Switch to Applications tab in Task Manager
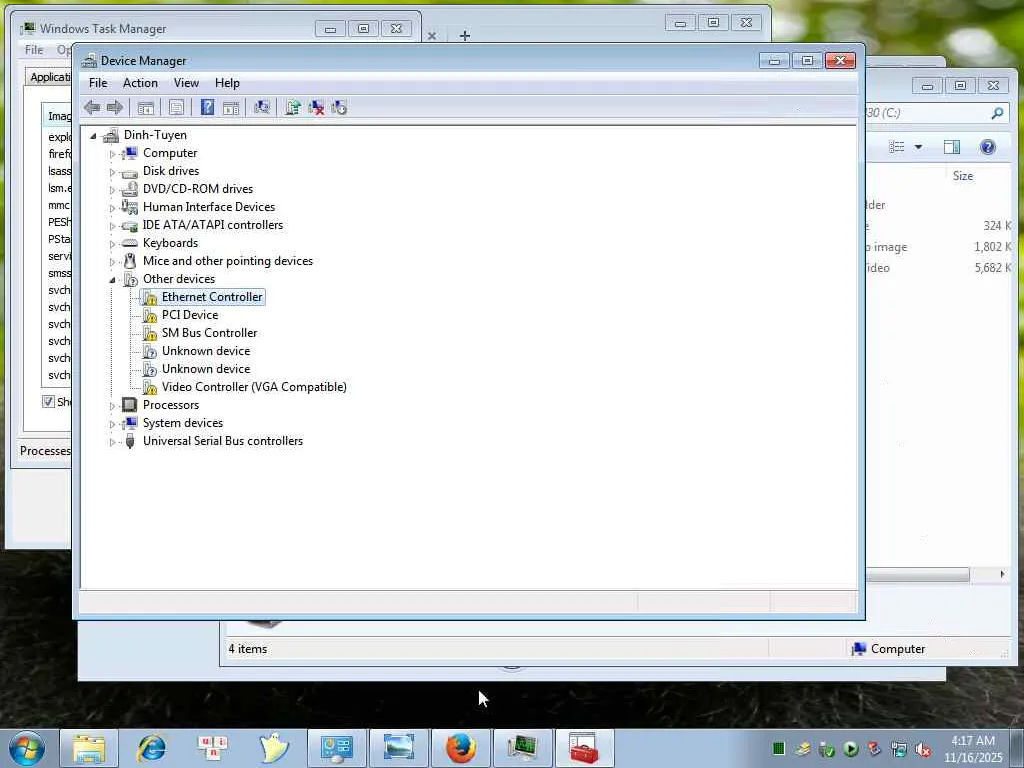 (50, 77)
